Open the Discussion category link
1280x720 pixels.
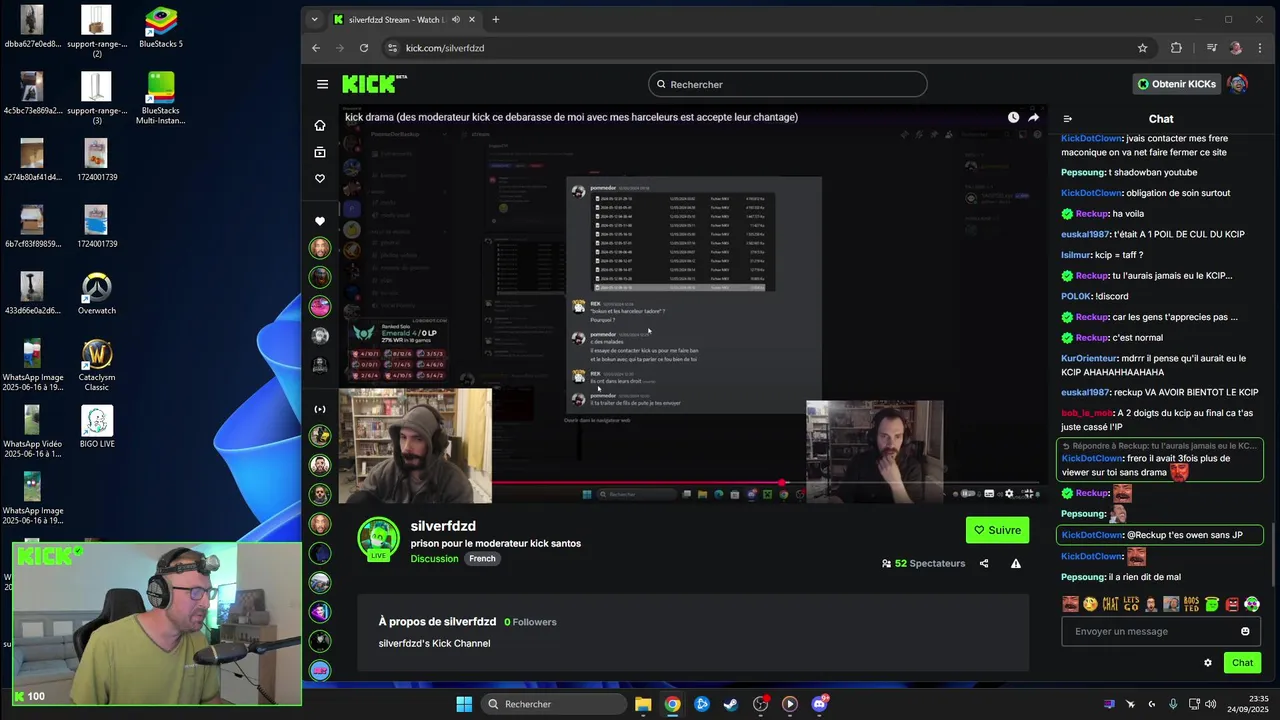(x=434, y=559)
